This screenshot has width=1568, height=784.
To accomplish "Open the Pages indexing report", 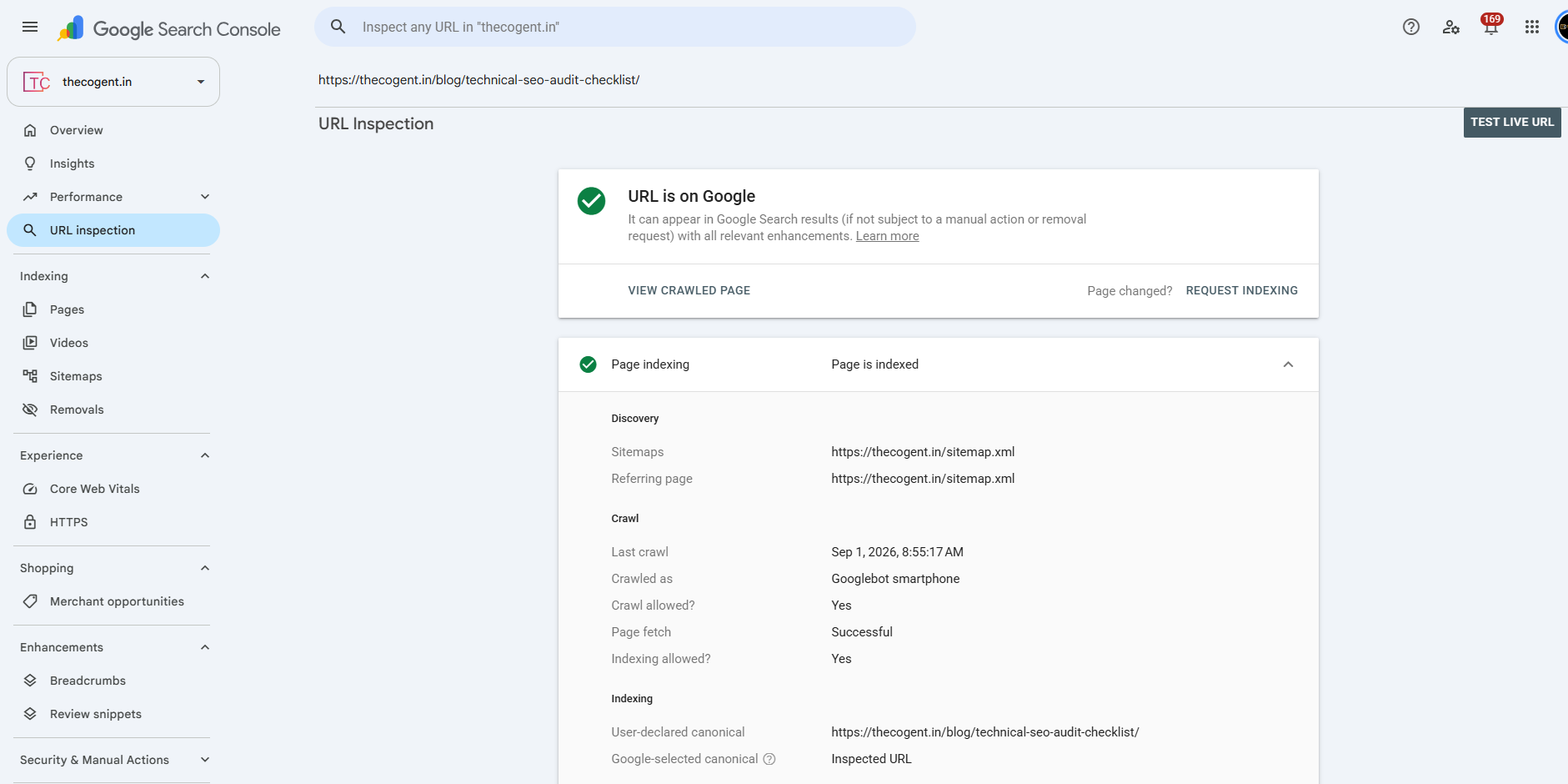I will tap(113, 309).
